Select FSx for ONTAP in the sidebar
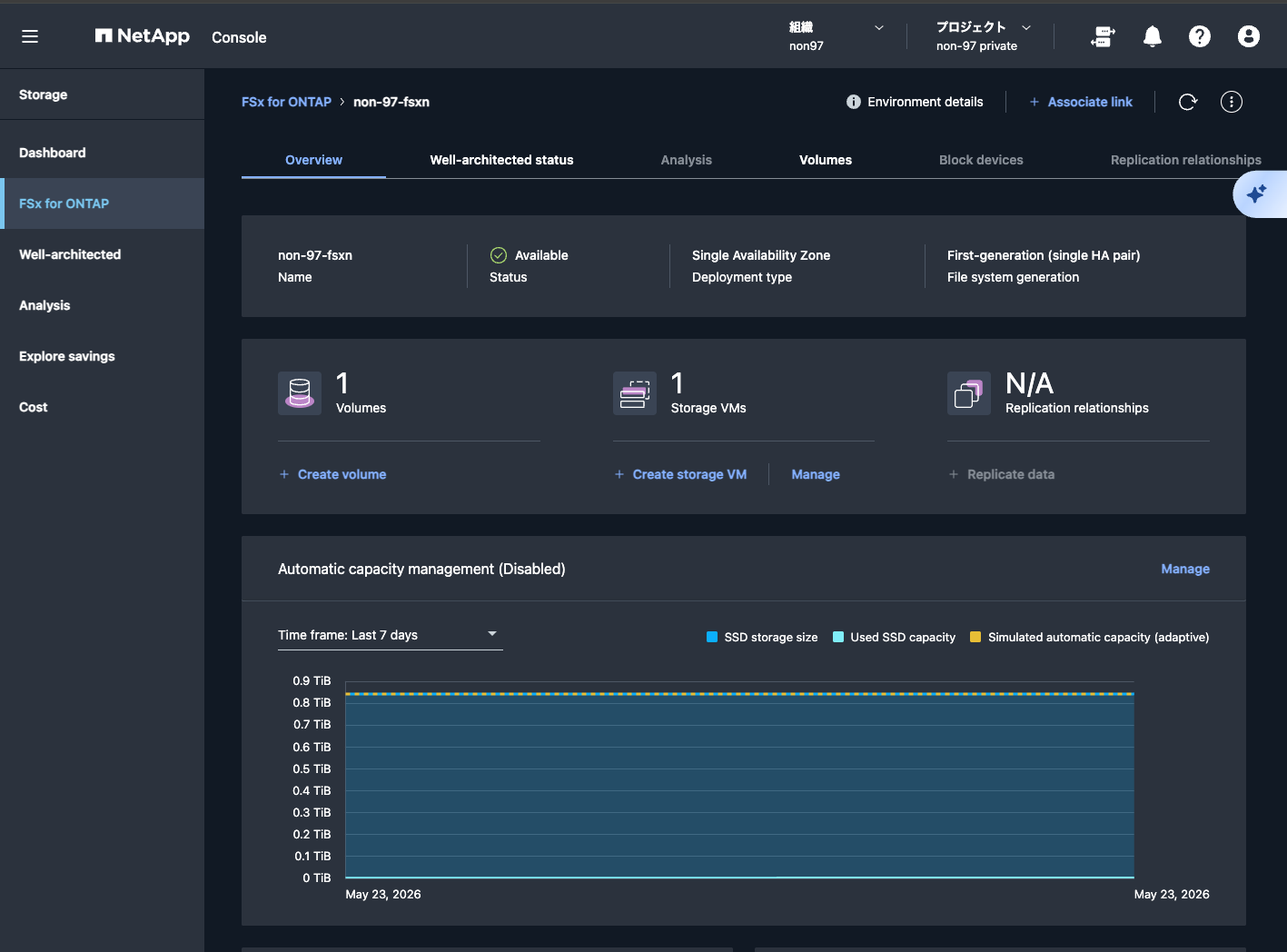 (102, 203)
